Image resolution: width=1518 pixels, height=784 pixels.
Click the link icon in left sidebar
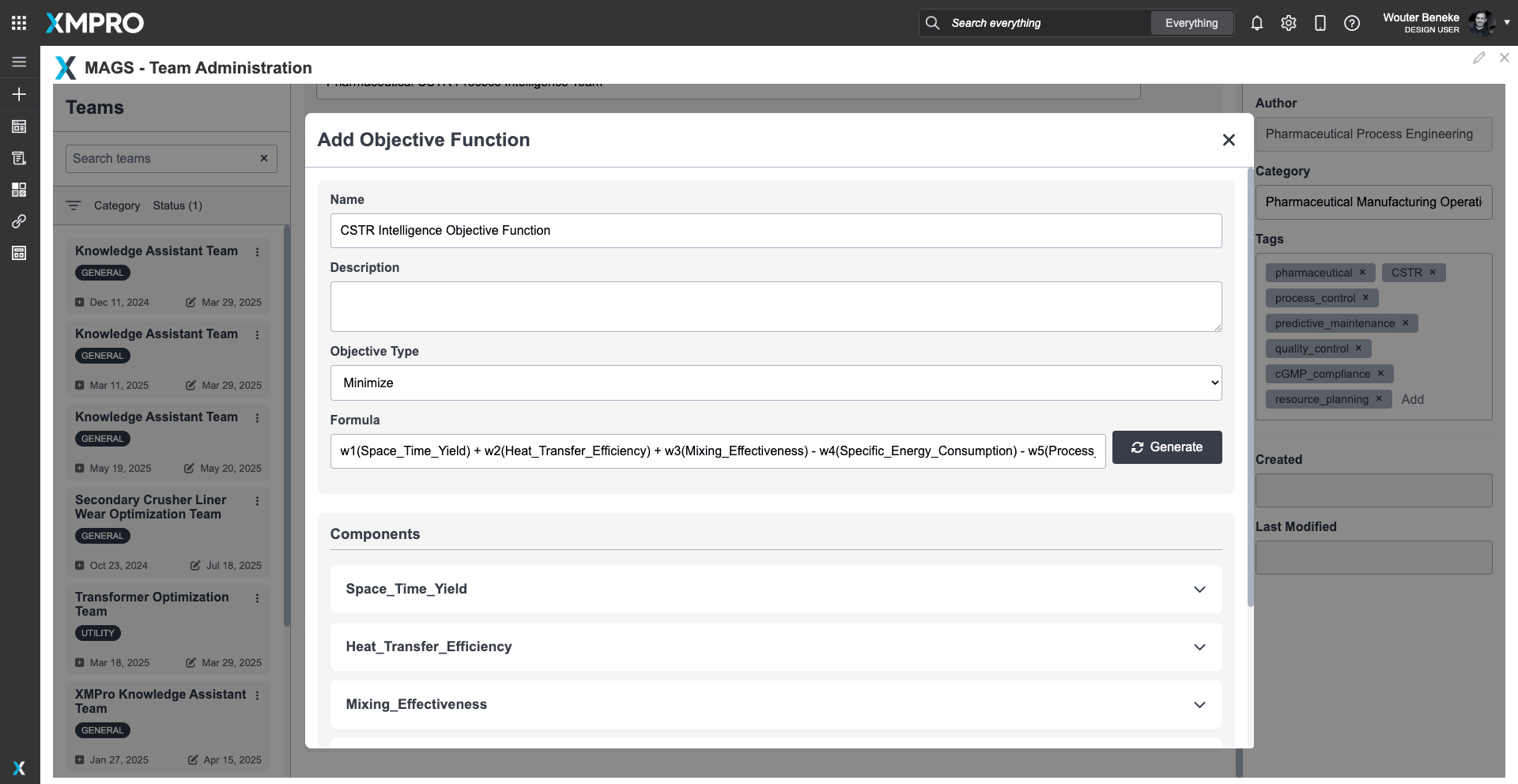(19, 221)
